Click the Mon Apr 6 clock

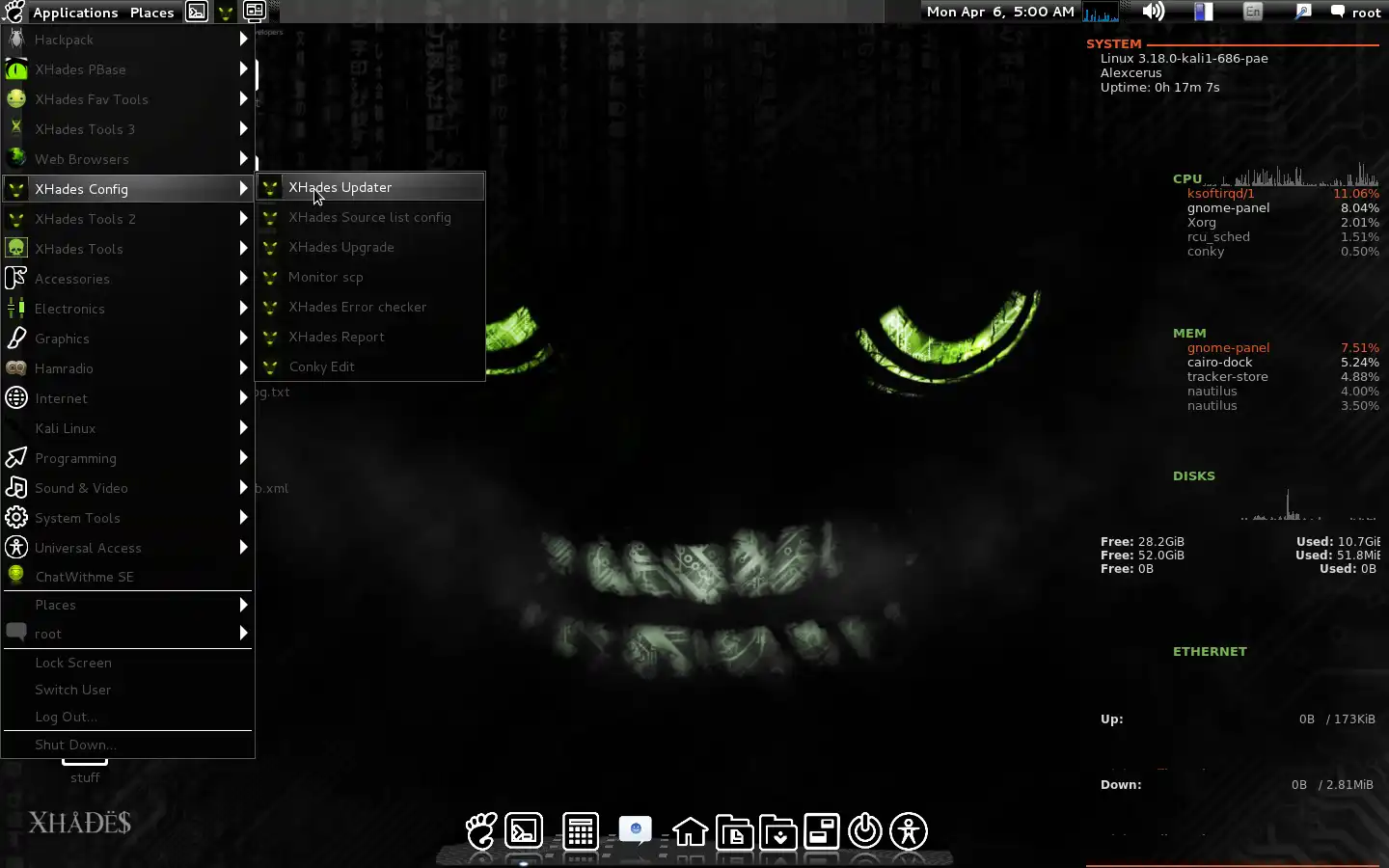coord(1000,12)
